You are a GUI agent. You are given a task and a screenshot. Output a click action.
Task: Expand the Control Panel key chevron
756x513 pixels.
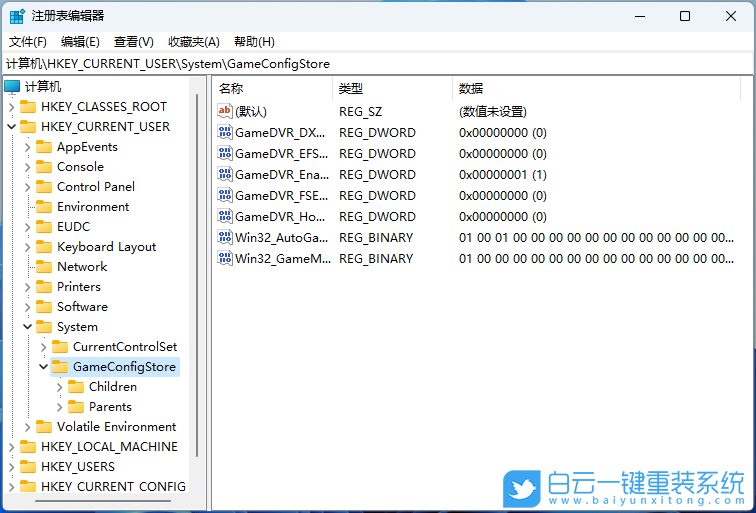pyautogui.click(x=27, y=187)
